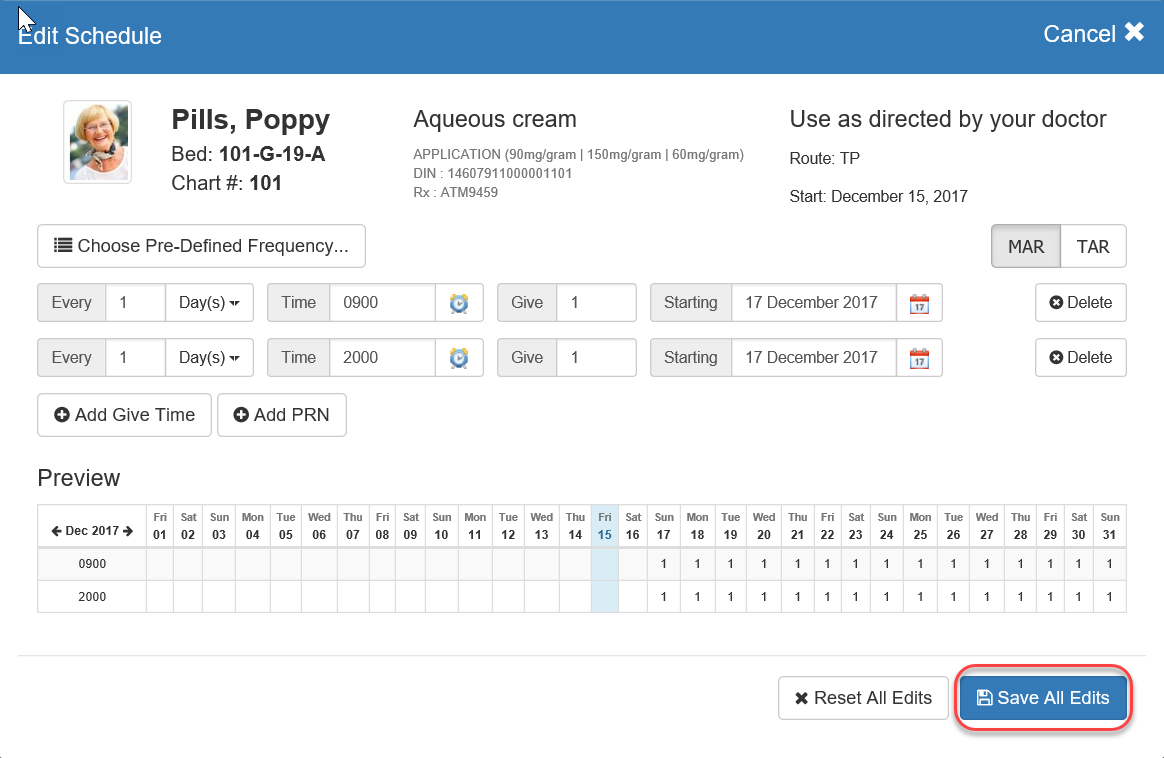Open calendar picker for second Starting date
The image size is (1164, 758).
tap(919, 358)
